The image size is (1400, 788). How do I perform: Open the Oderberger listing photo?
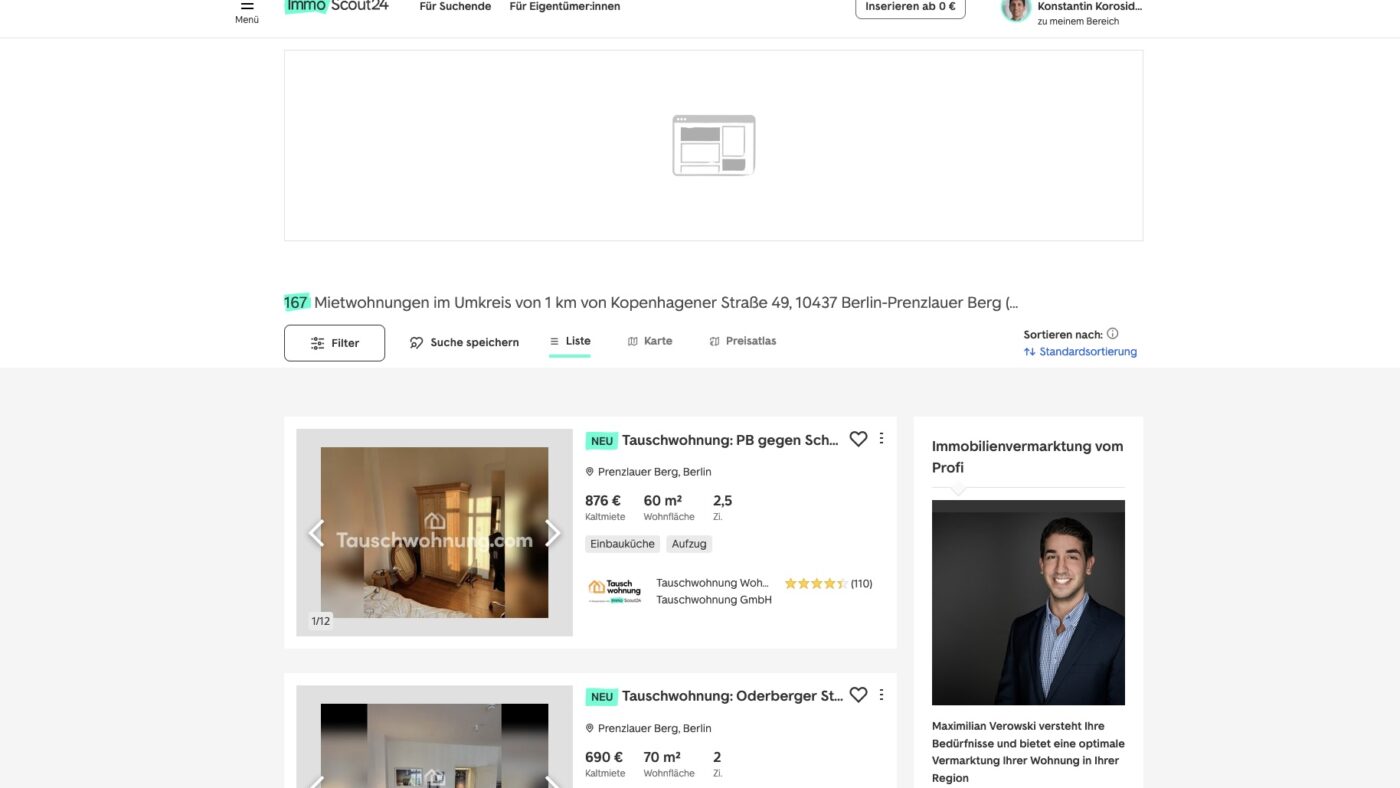434,737
